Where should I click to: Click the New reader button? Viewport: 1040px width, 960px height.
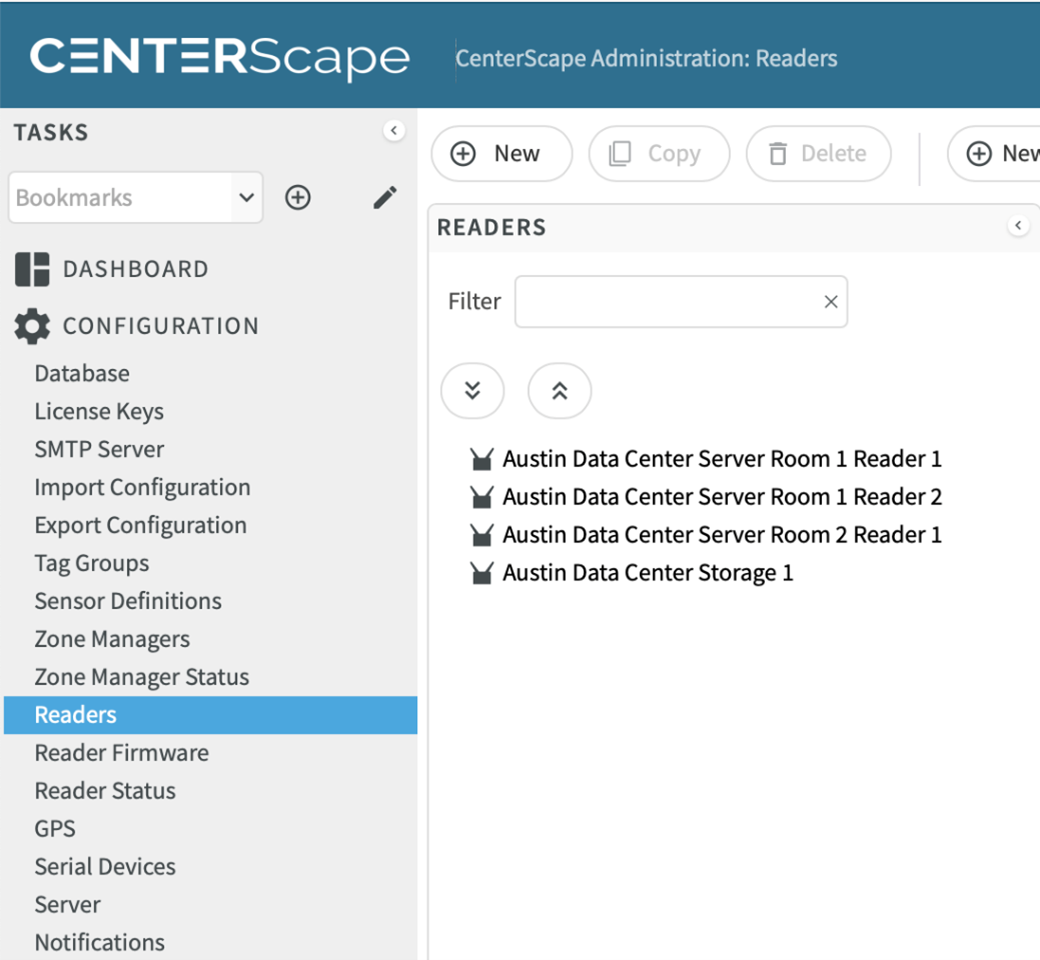501,154
